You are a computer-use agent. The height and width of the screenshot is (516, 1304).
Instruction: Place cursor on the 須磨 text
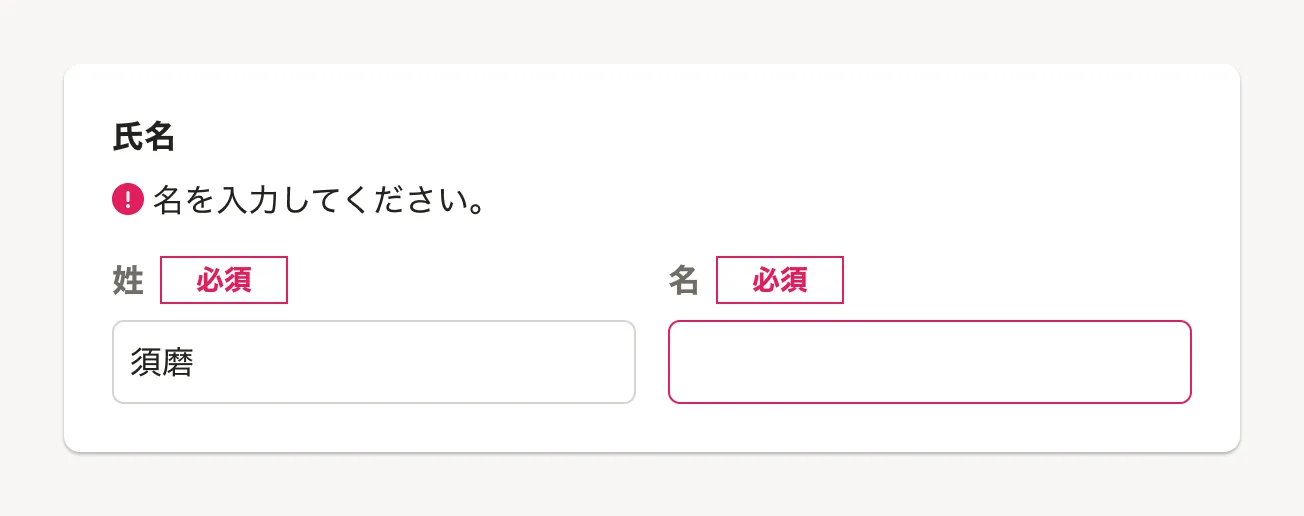(162, 362)
